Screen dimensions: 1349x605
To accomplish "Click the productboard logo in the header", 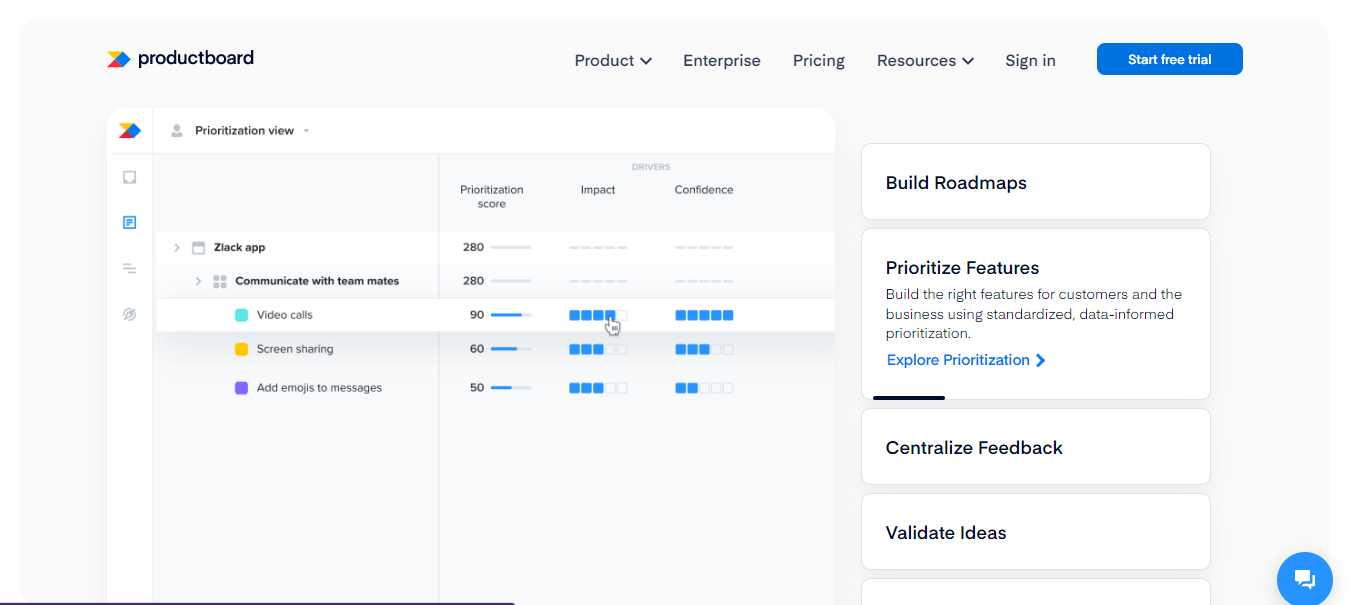I will 180,59.
